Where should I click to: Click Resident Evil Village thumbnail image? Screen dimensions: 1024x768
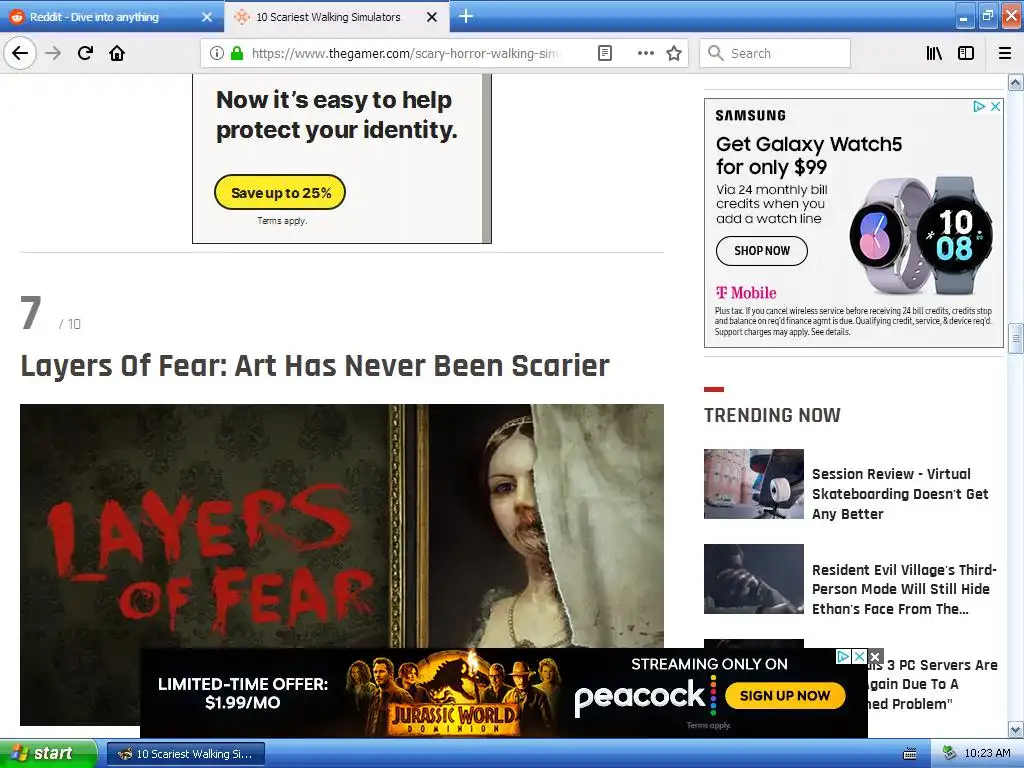[x=754, y=579]
